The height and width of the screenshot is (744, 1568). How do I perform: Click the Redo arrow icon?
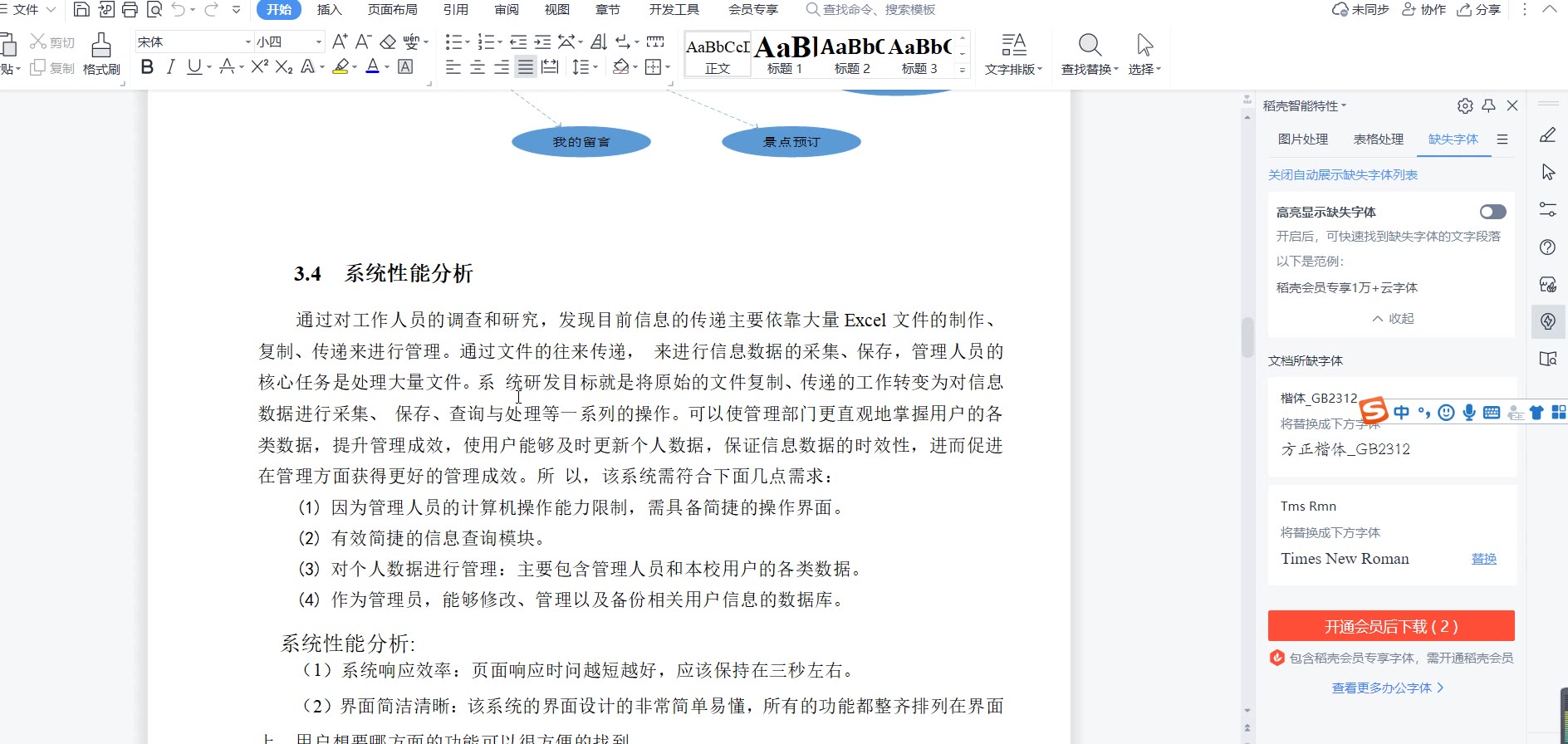click(x=211, y=10)
